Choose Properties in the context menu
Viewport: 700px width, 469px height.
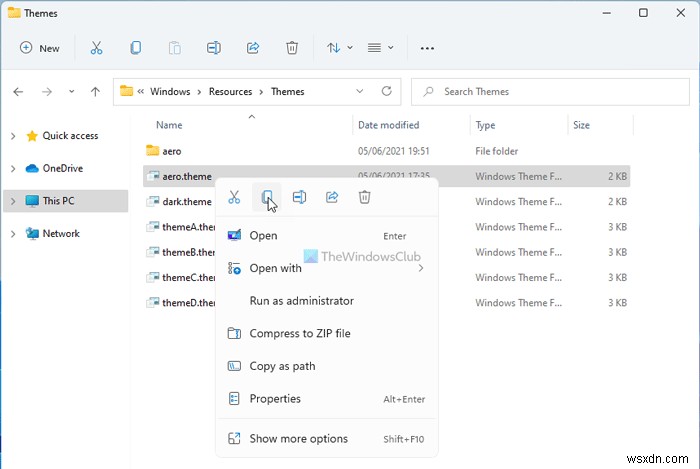[x=326, y=399]
